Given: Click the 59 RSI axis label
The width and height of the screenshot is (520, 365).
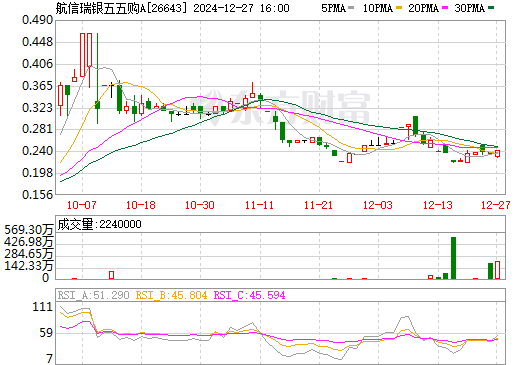Looking at the screenshot, I should (46, 333).
